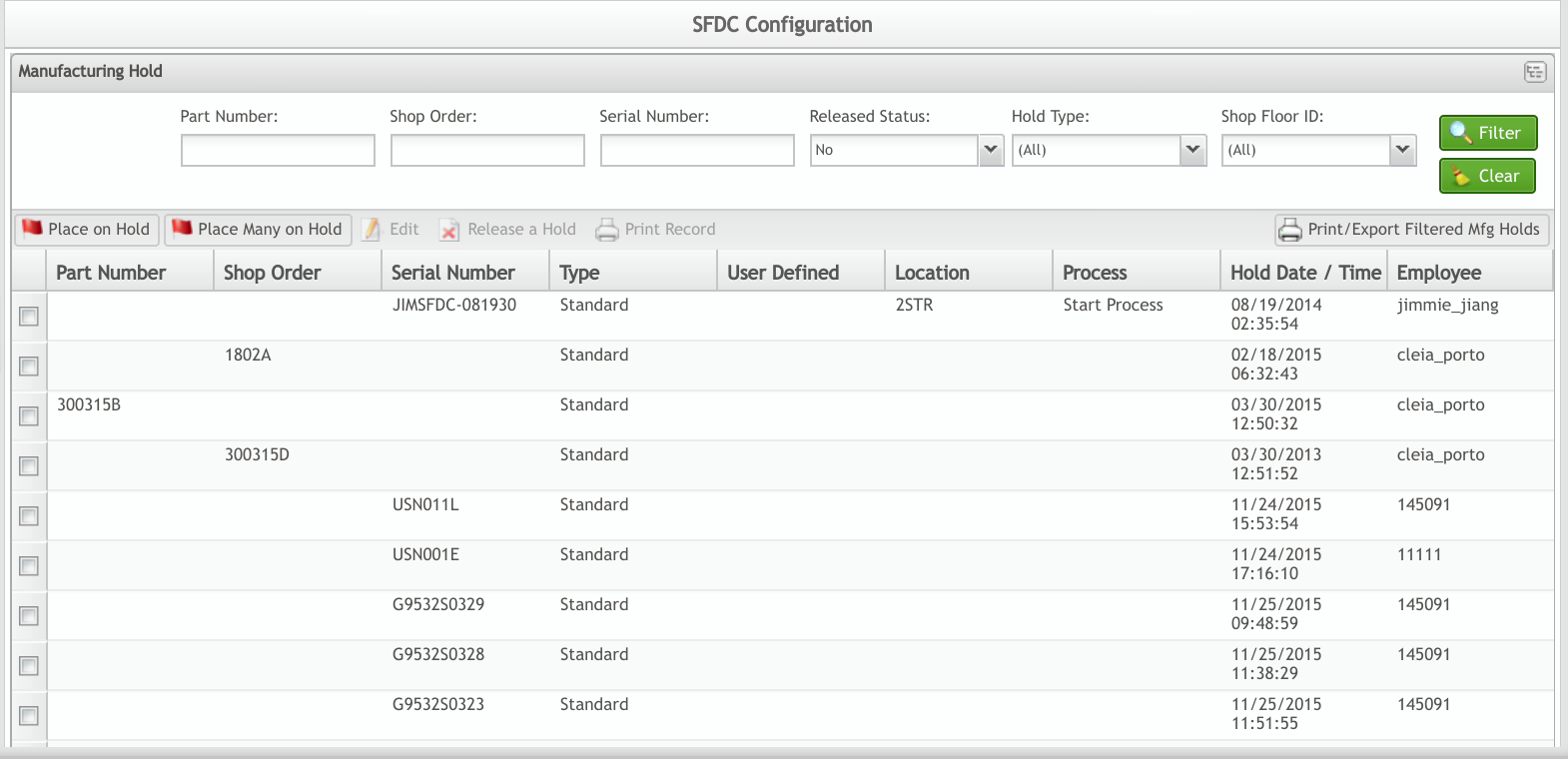Click shop order 300315D cell

coord(257,454)
